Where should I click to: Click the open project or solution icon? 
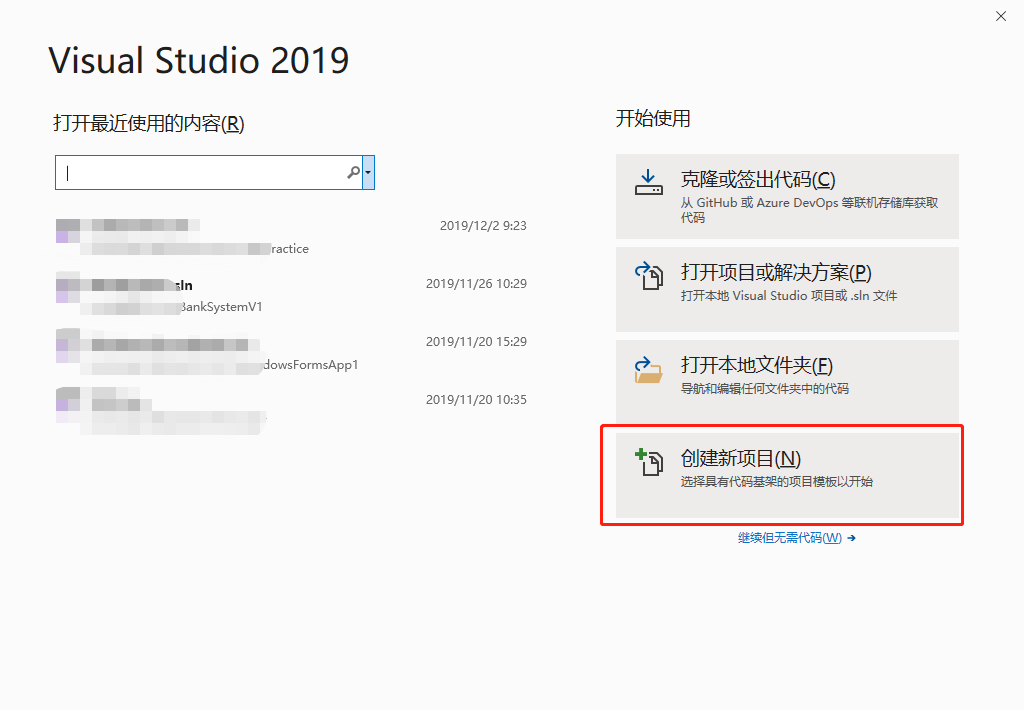tap(648, 276)
